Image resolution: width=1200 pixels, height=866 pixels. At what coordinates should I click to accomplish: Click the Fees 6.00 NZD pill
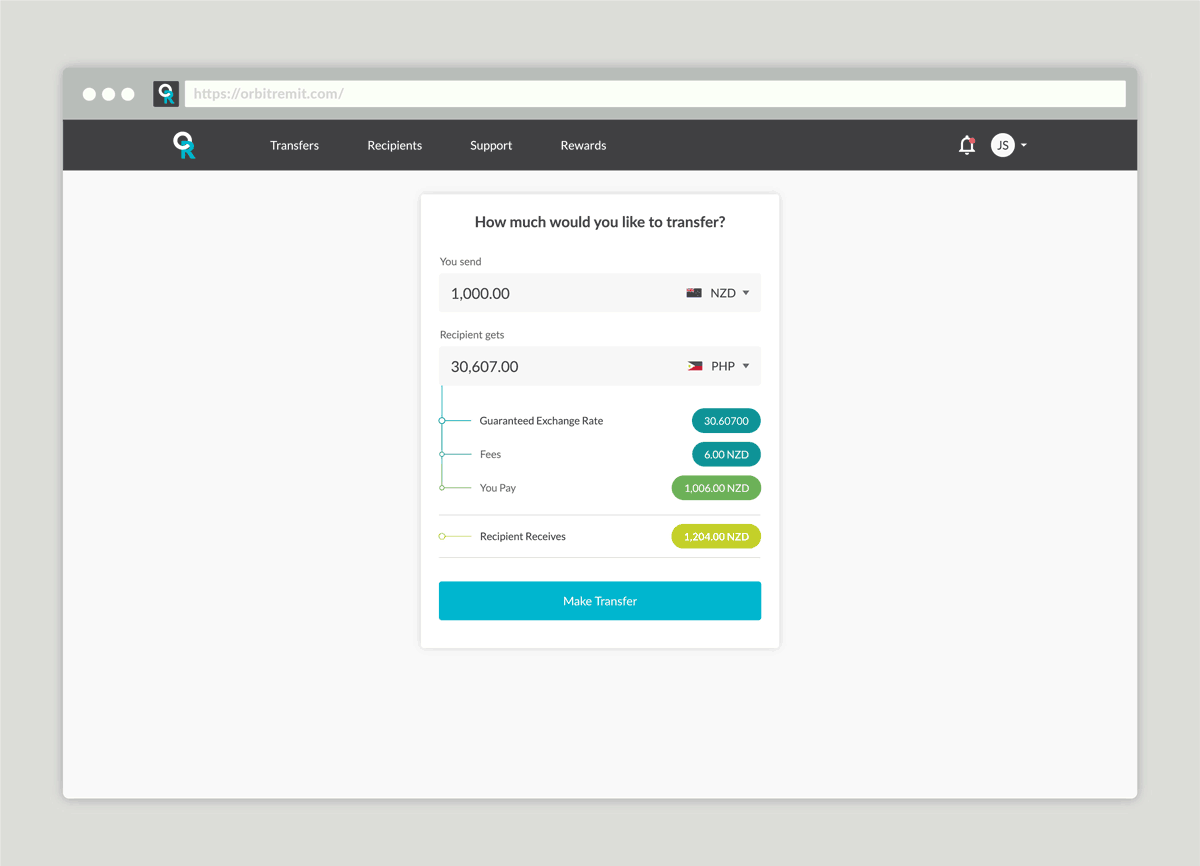[x=726, y=454]
